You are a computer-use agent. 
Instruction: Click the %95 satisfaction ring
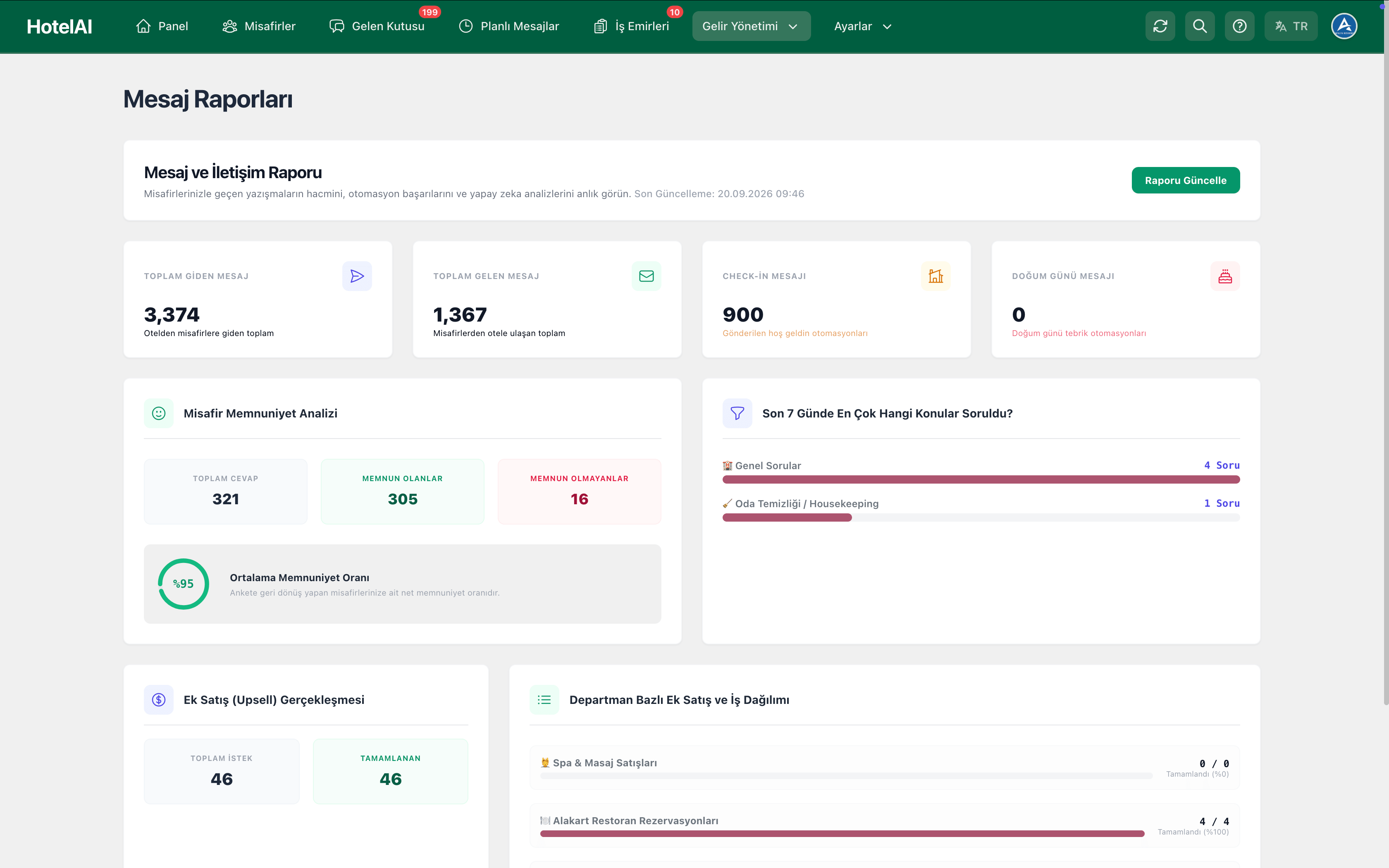[183, 584]
